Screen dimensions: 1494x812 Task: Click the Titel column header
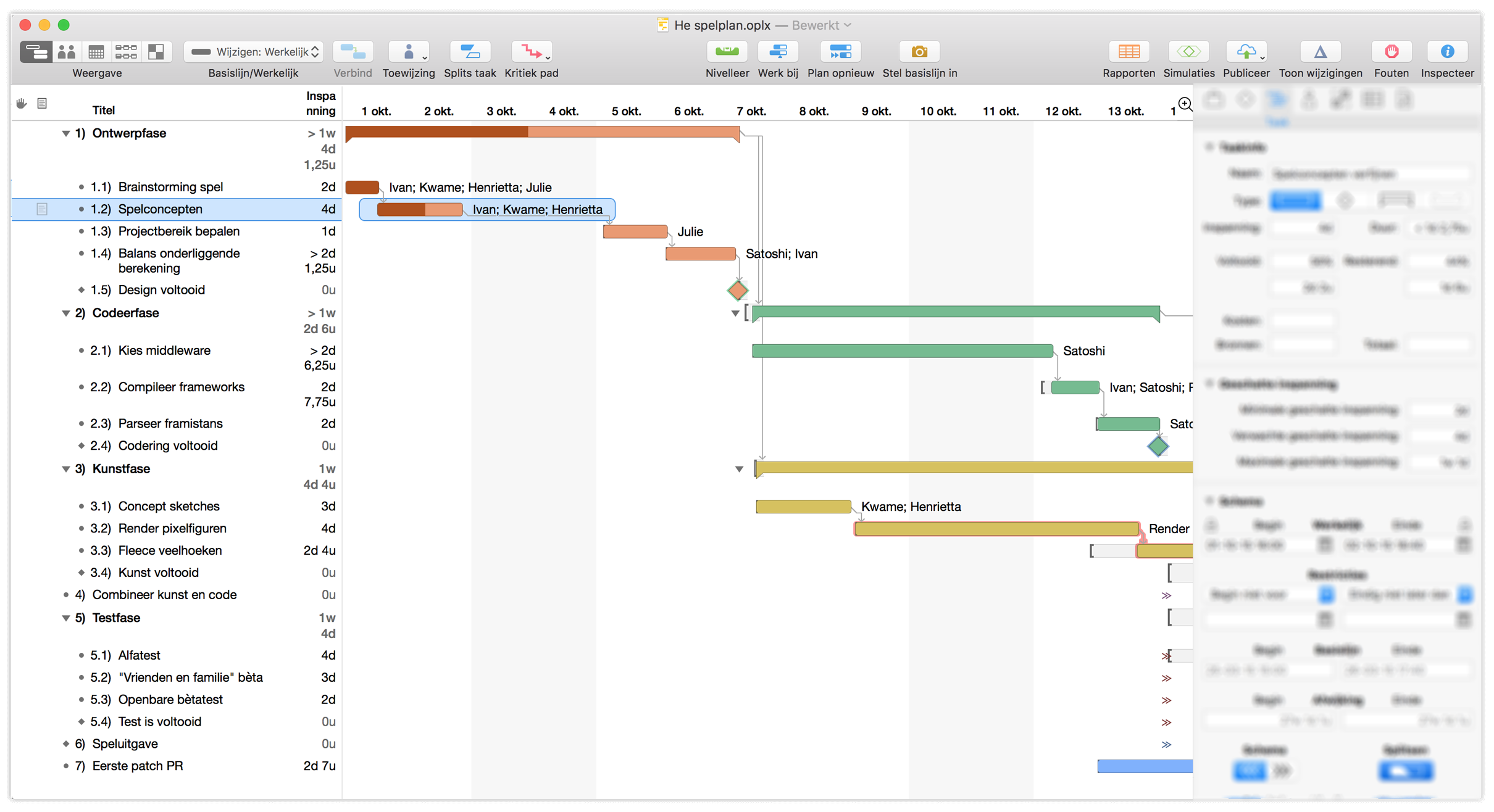click(104, 110)
